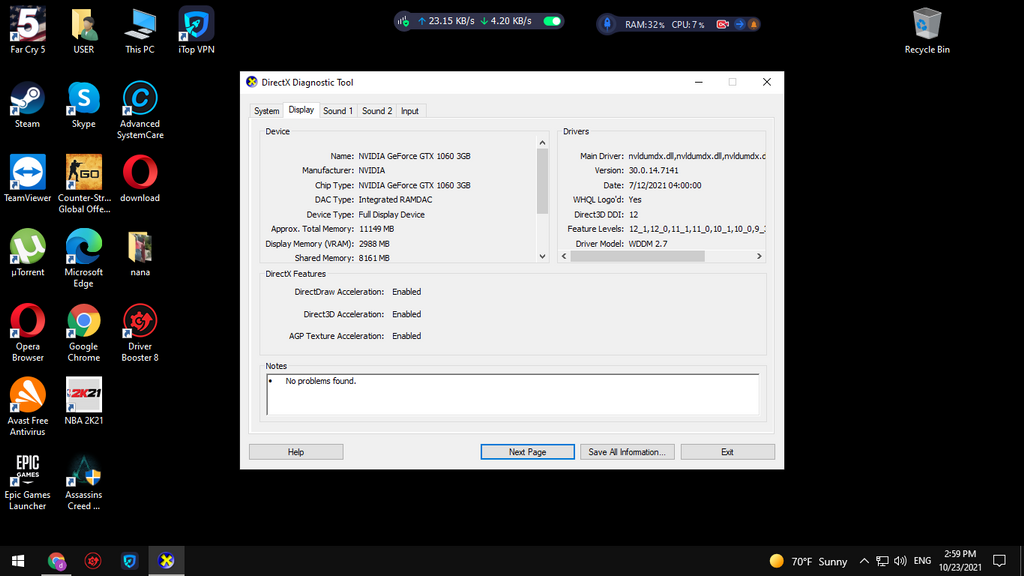The height and width of the screenshot is (576, 1024).
Task: Launch the TeamViewer desktop shortcut
Action: (x=27, y=180)
